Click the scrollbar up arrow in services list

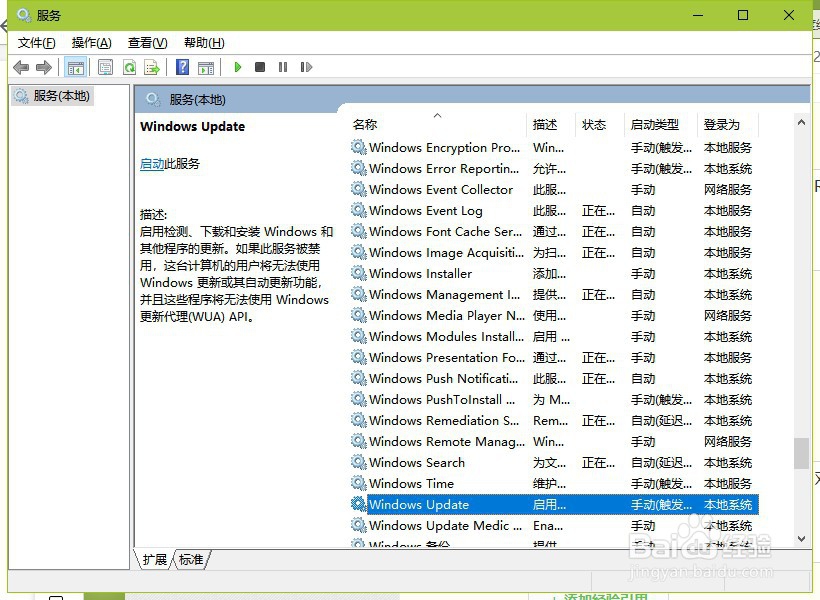801,122
